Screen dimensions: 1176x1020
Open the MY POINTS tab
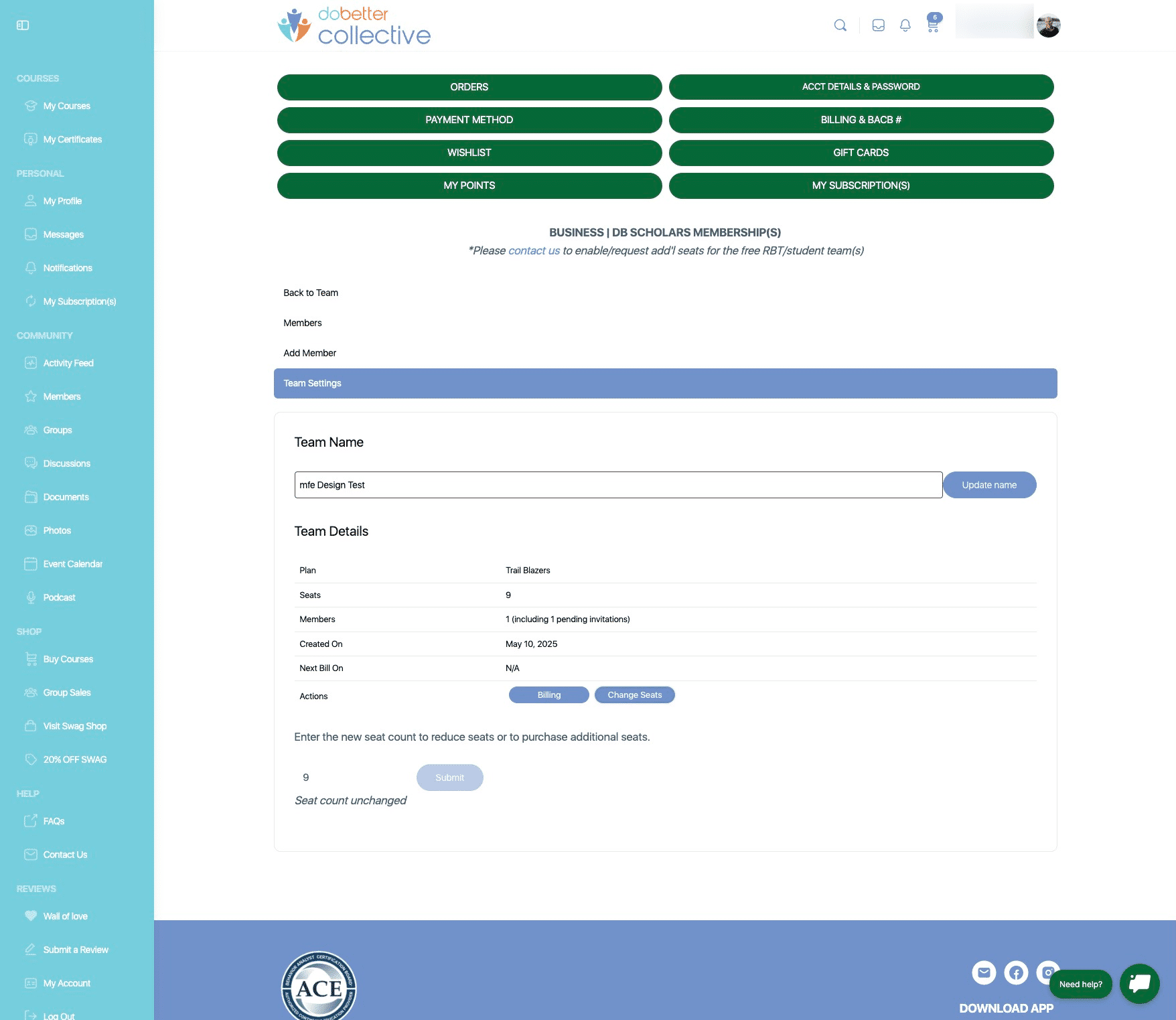(469, 186)
